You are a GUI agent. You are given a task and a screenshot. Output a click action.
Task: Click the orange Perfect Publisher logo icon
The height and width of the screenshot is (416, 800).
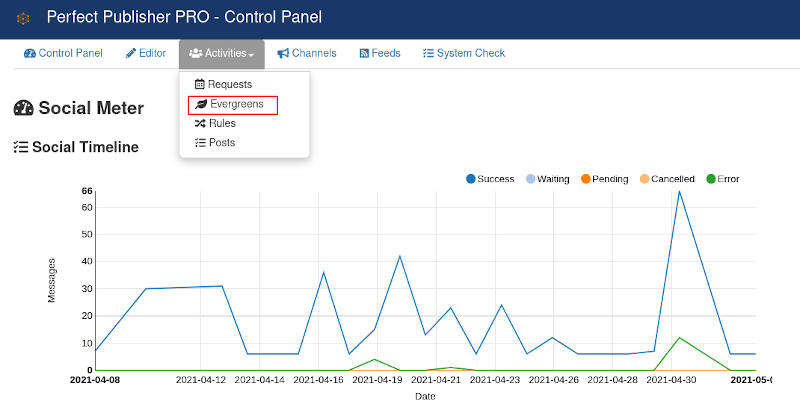[x=23, y=19]
